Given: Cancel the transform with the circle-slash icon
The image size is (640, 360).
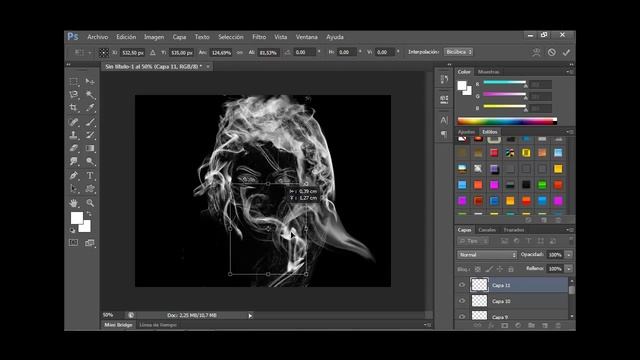Looking at the screenshot, I should click(551, 52).
